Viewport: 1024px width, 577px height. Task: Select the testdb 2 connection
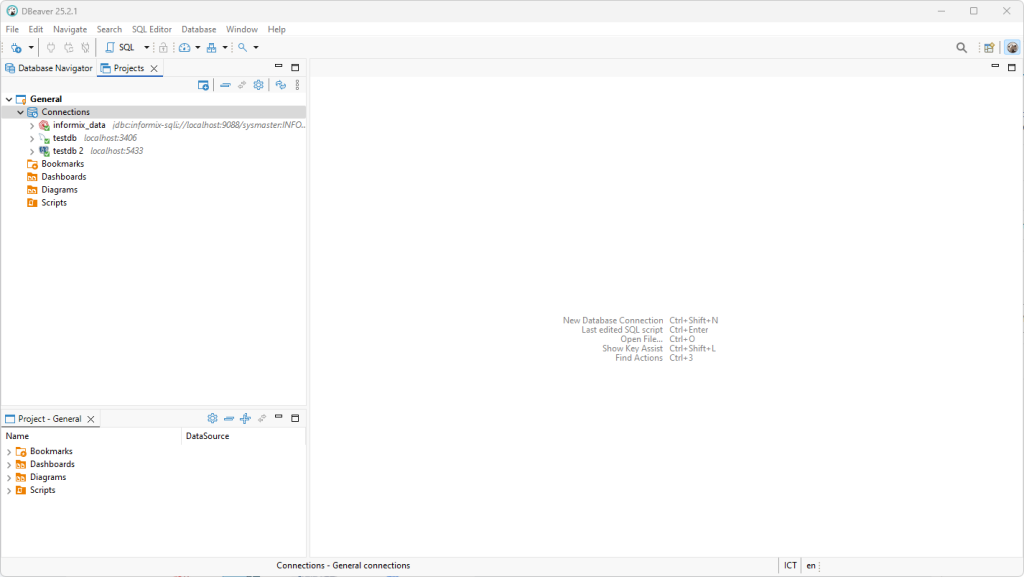[68, 151]
